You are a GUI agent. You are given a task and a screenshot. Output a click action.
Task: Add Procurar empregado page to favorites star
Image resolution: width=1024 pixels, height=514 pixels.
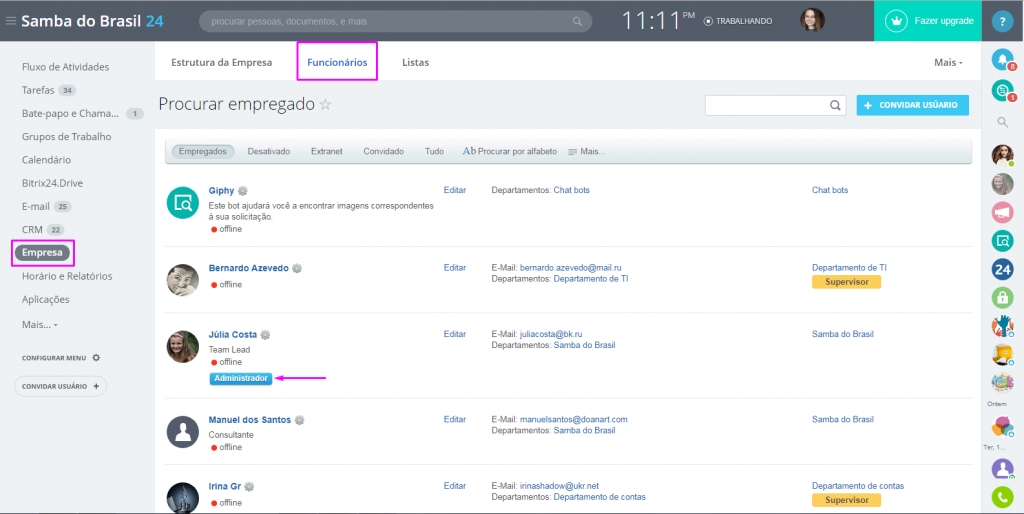[325, 104]
